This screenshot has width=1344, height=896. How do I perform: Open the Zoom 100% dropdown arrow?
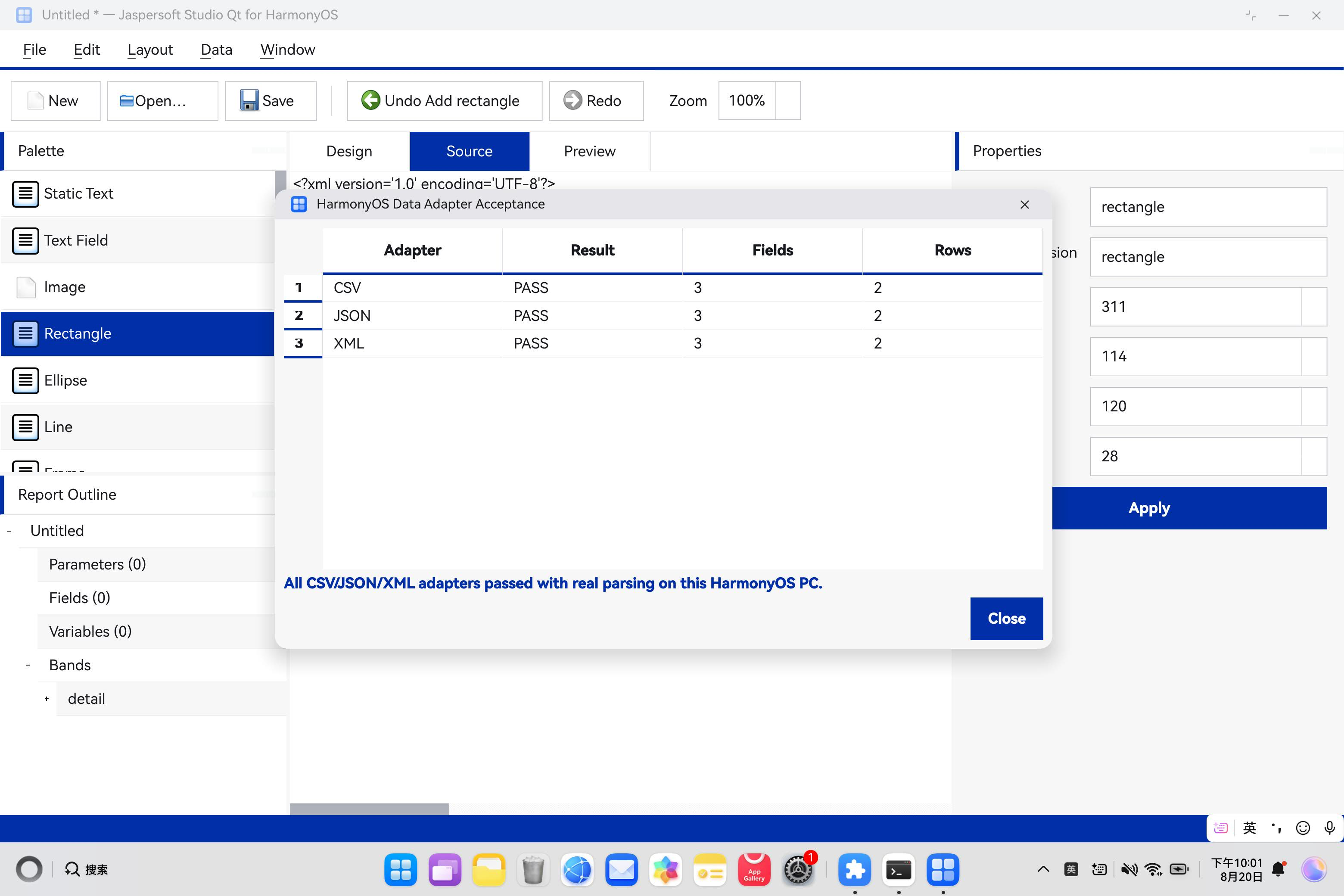(x=788, y=100)
